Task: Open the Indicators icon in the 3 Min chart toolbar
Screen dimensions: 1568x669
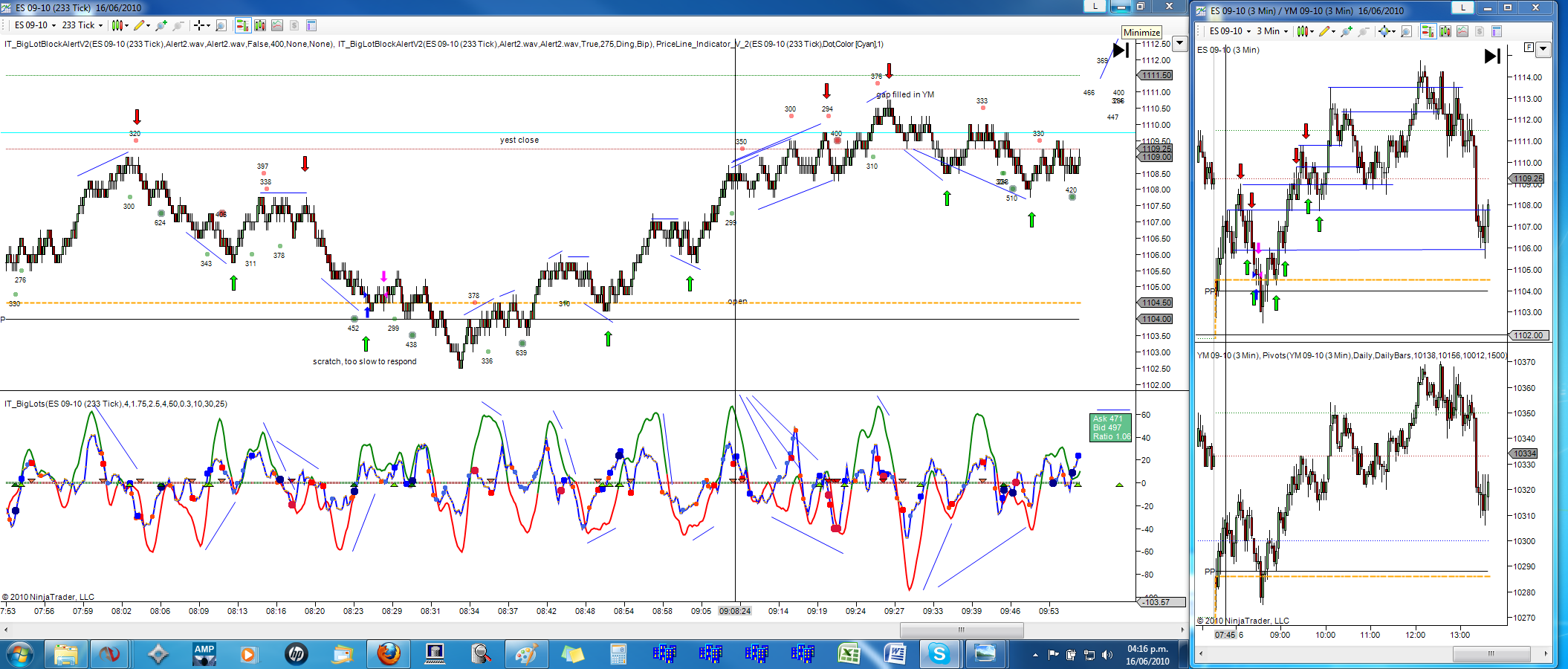Action: [x=1445, y=31]
